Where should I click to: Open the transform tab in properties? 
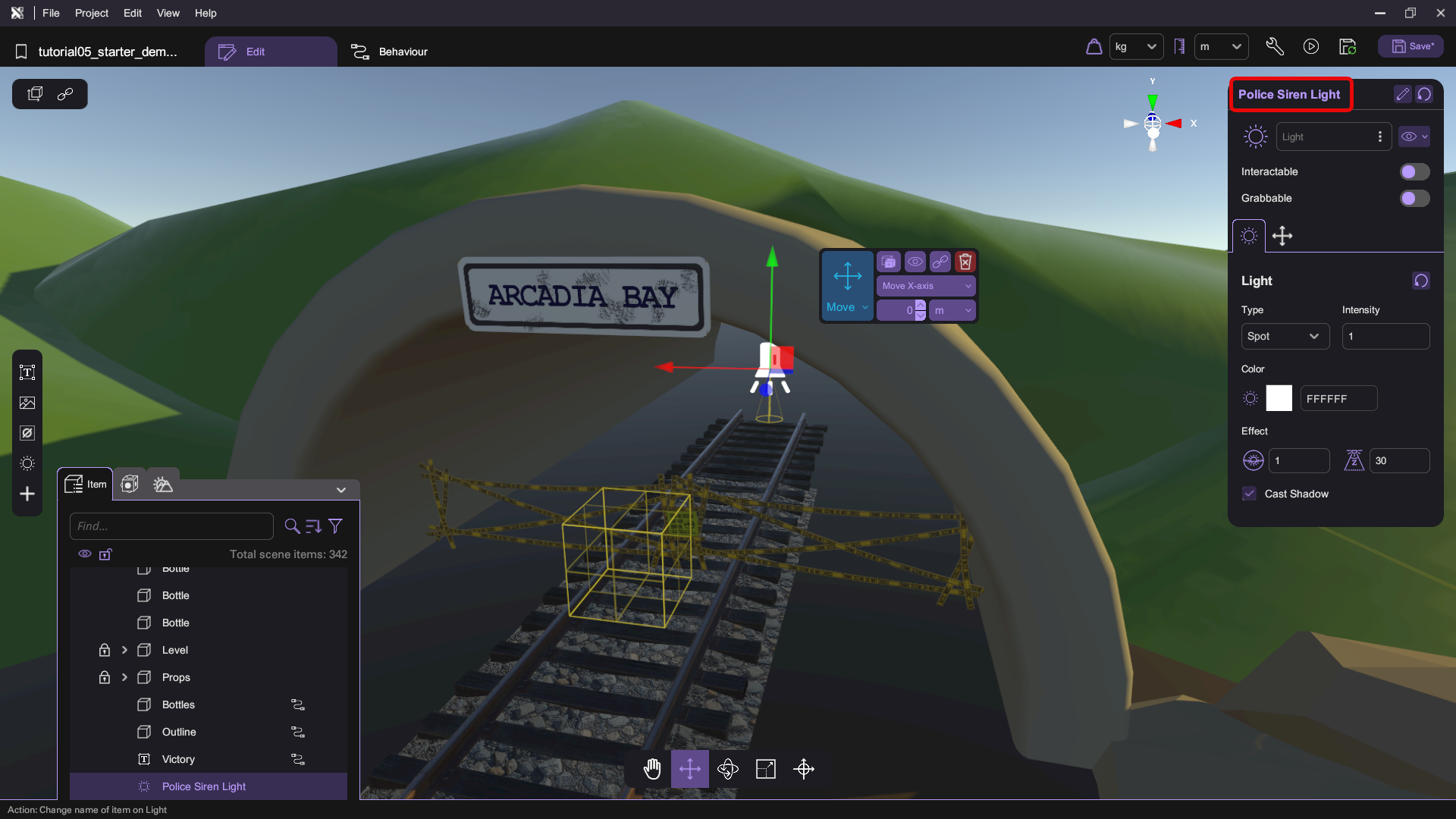1282,236
